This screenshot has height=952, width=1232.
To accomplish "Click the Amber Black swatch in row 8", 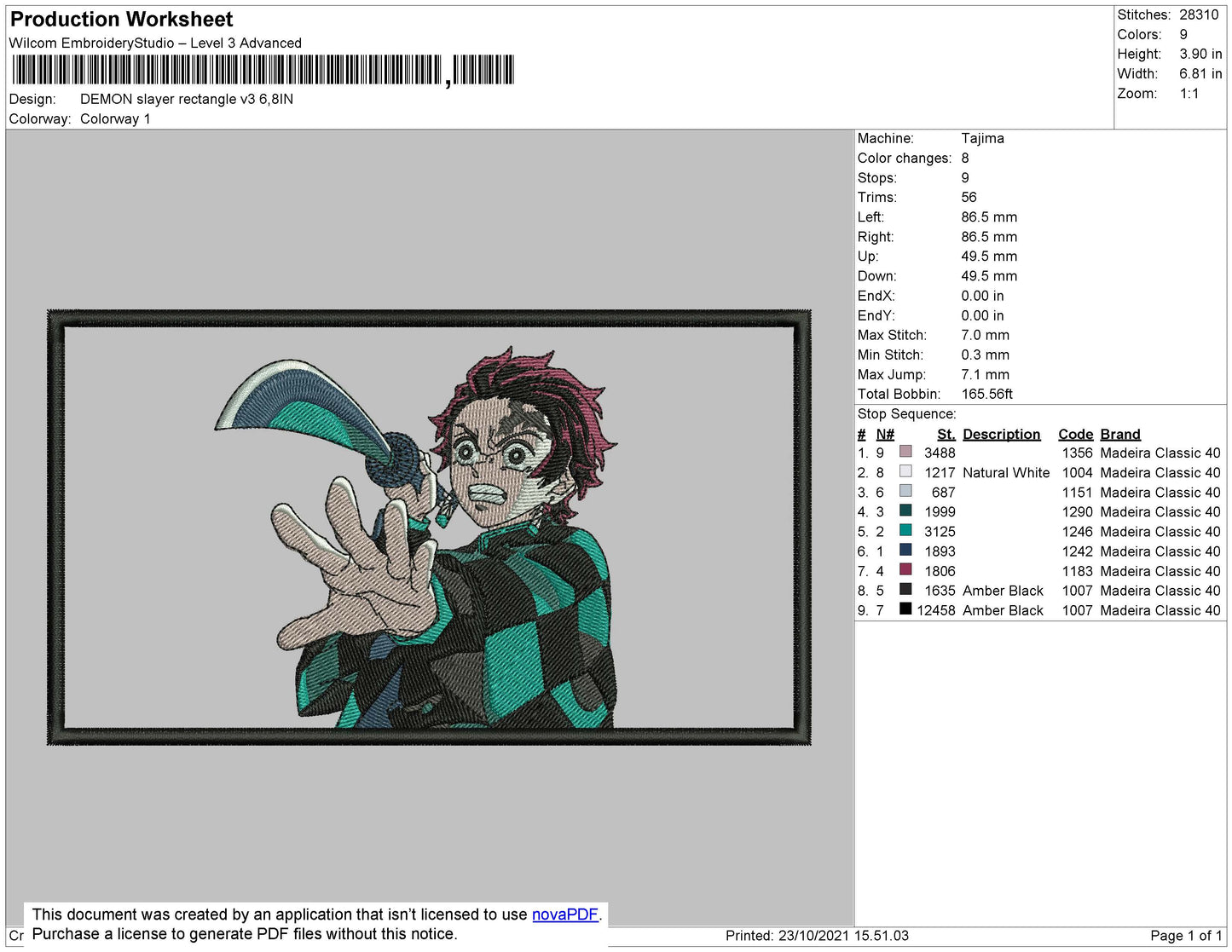I will coord(906,589).
